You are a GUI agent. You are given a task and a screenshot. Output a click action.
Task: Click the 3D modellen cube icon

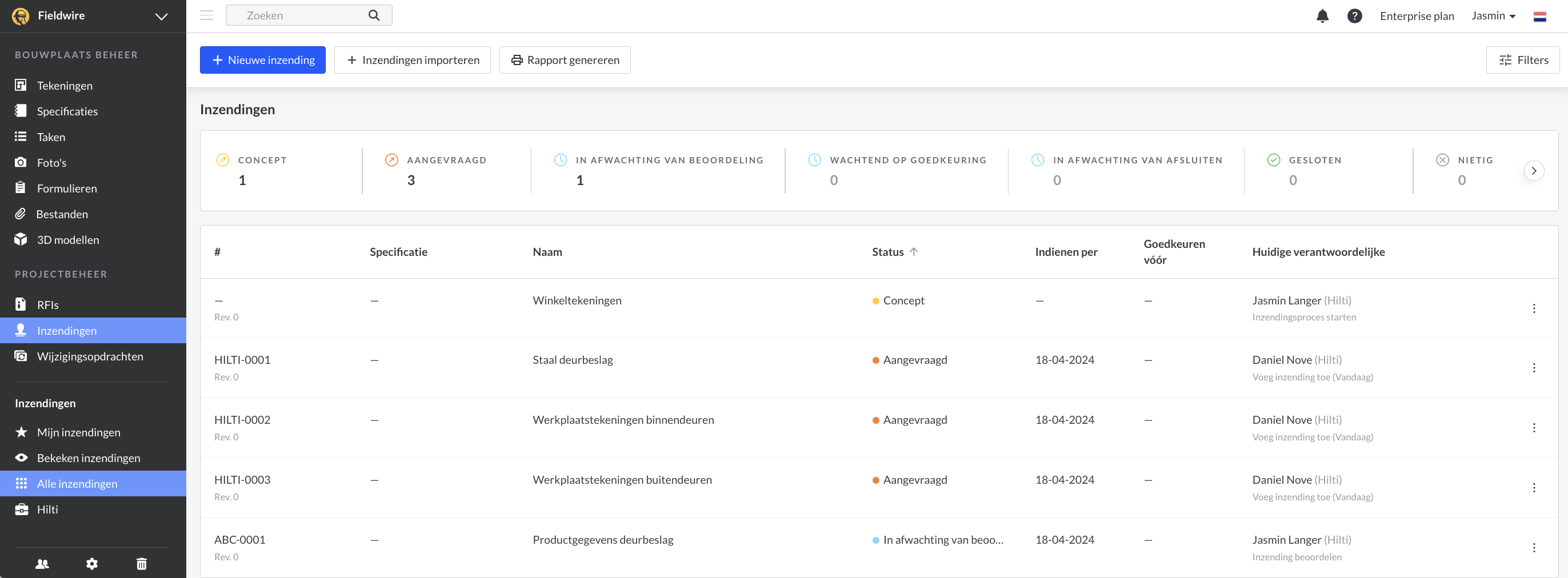(x=21, y=239)
